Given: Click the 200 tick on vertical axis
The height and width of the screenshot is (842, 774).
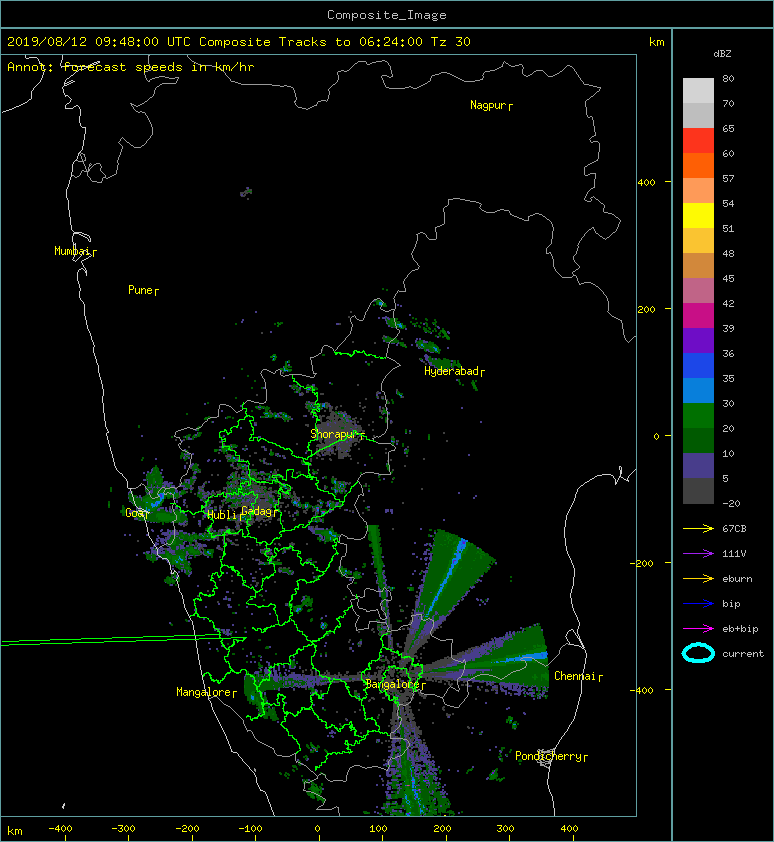Looking at the screenshot, I should pyautogui.click(x=646, y=309).
